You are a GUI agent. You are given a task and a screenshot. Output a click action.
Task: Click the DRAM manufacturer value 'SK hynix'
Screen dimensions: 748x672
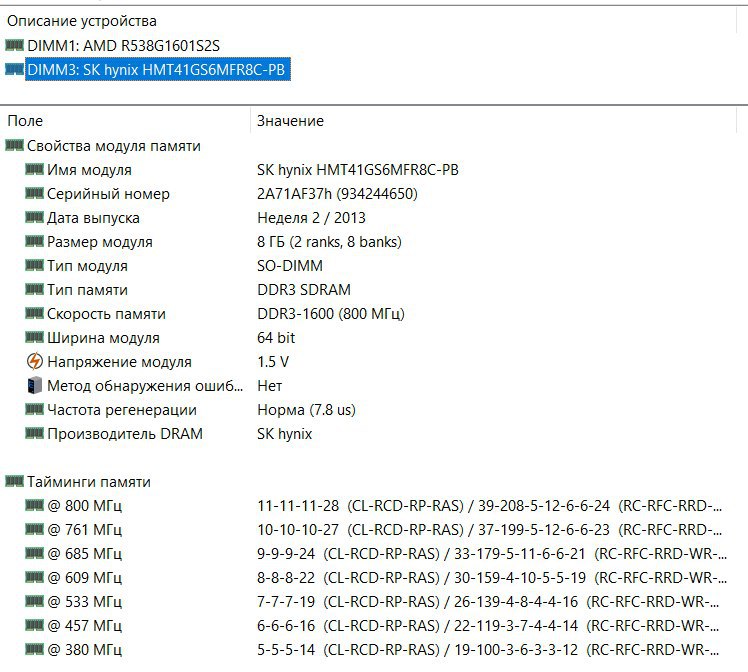pos(284,434)
